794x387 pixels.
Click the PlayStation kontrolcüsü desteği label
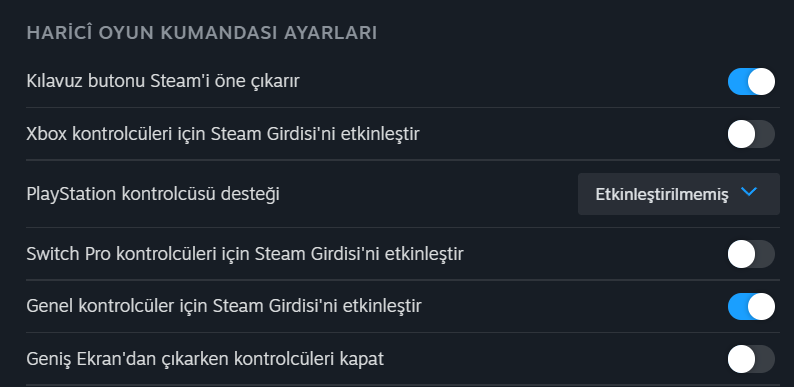(x=153, y=194)
